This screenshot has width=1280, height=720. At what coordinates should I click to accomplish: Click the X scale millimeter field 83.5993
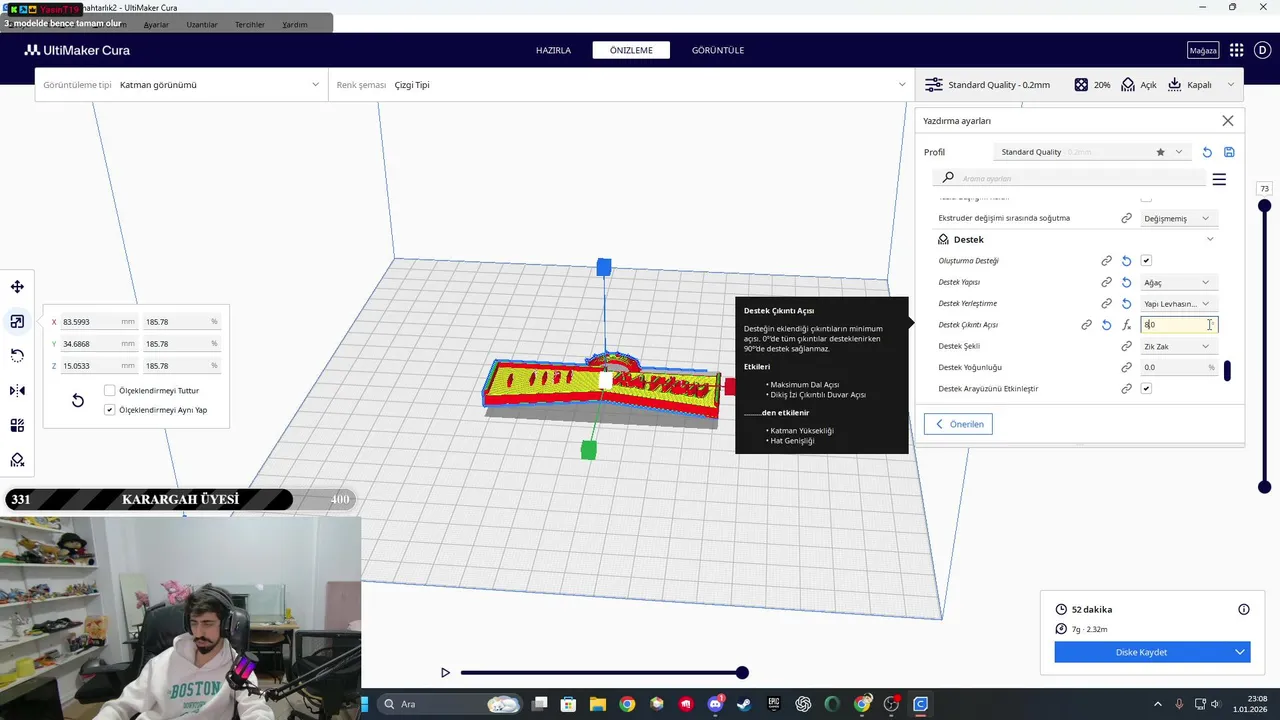[98, 322]
